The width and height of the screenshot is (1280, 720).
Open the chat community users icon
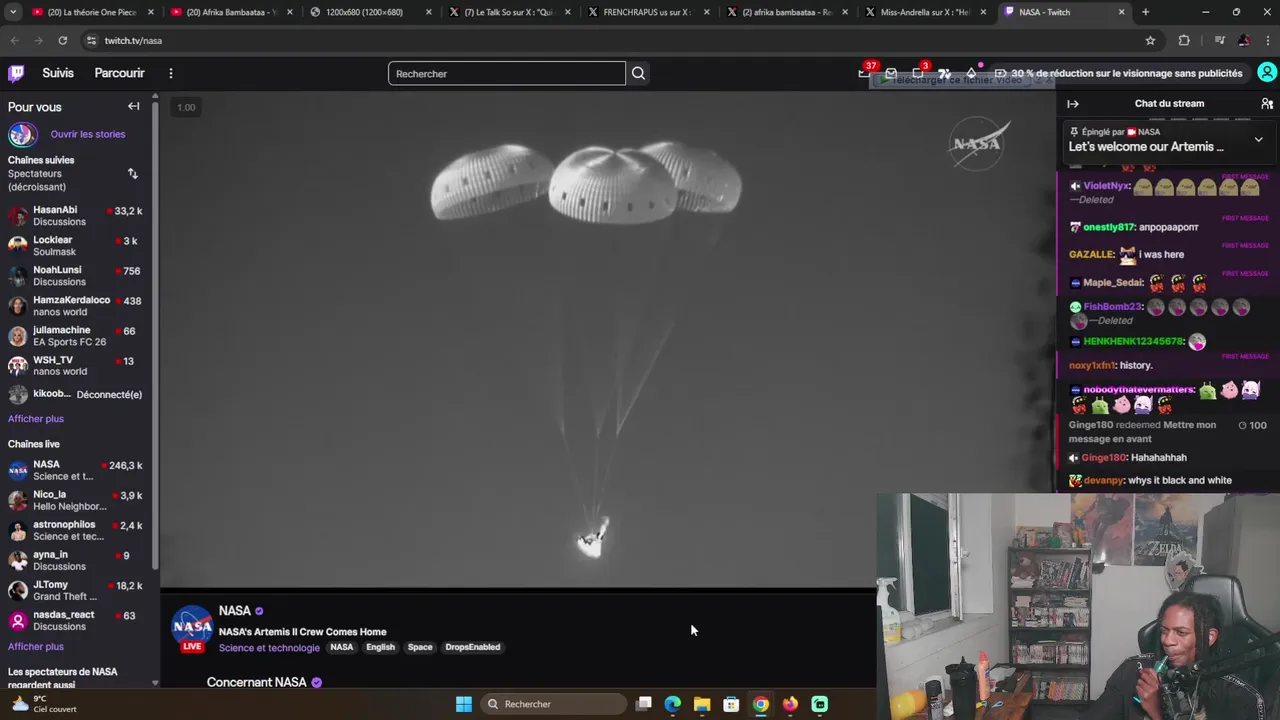(x=1267, y=103)
